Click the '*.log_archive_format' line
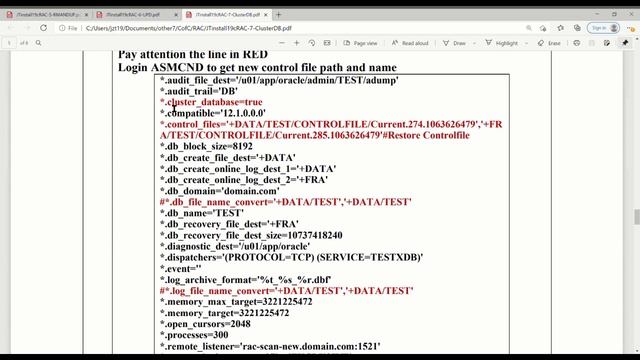 (x=245, y=280)
